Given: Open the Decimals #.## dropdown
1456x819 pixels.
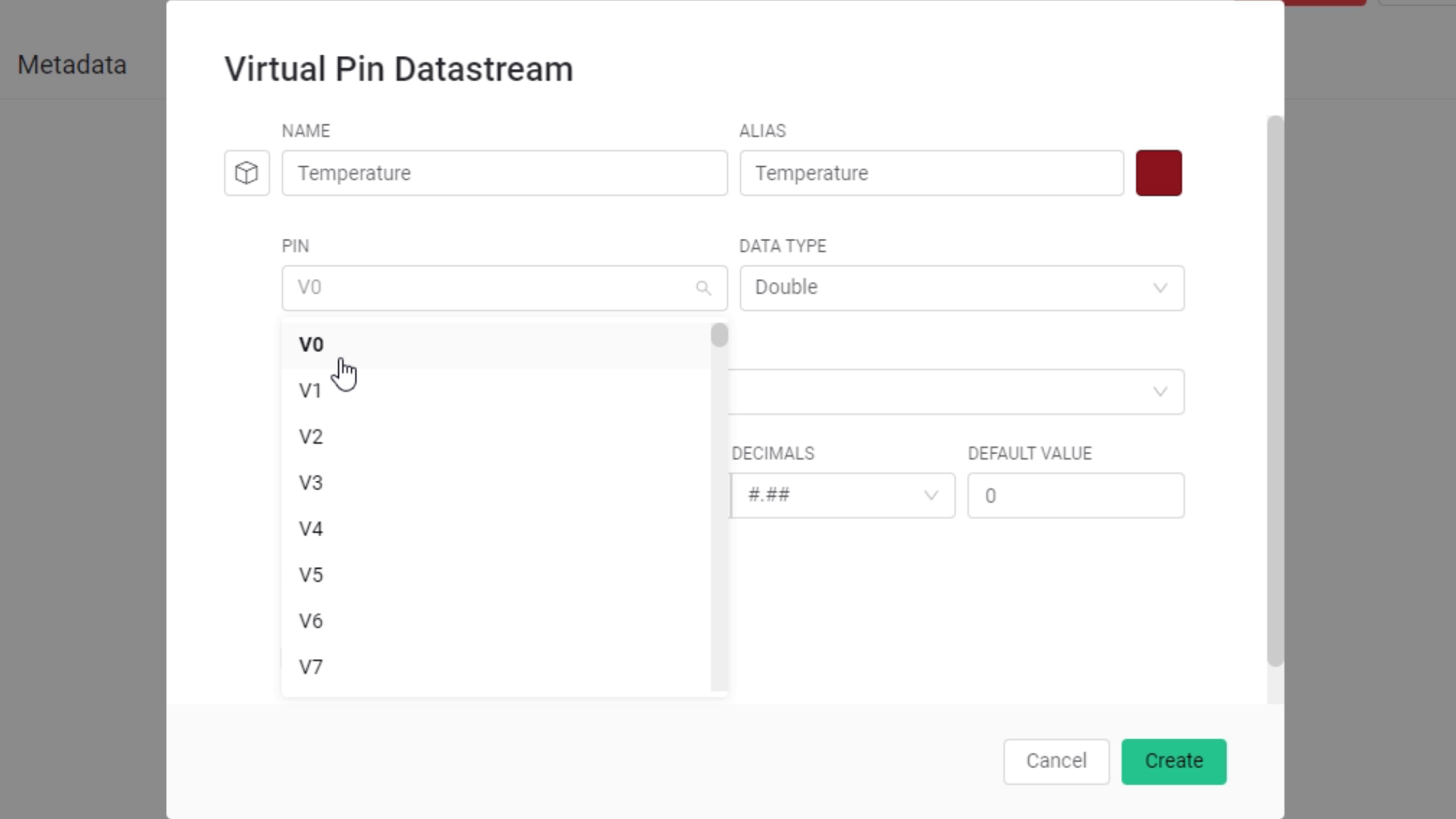Looking at the screenshot, I should 842,496.
